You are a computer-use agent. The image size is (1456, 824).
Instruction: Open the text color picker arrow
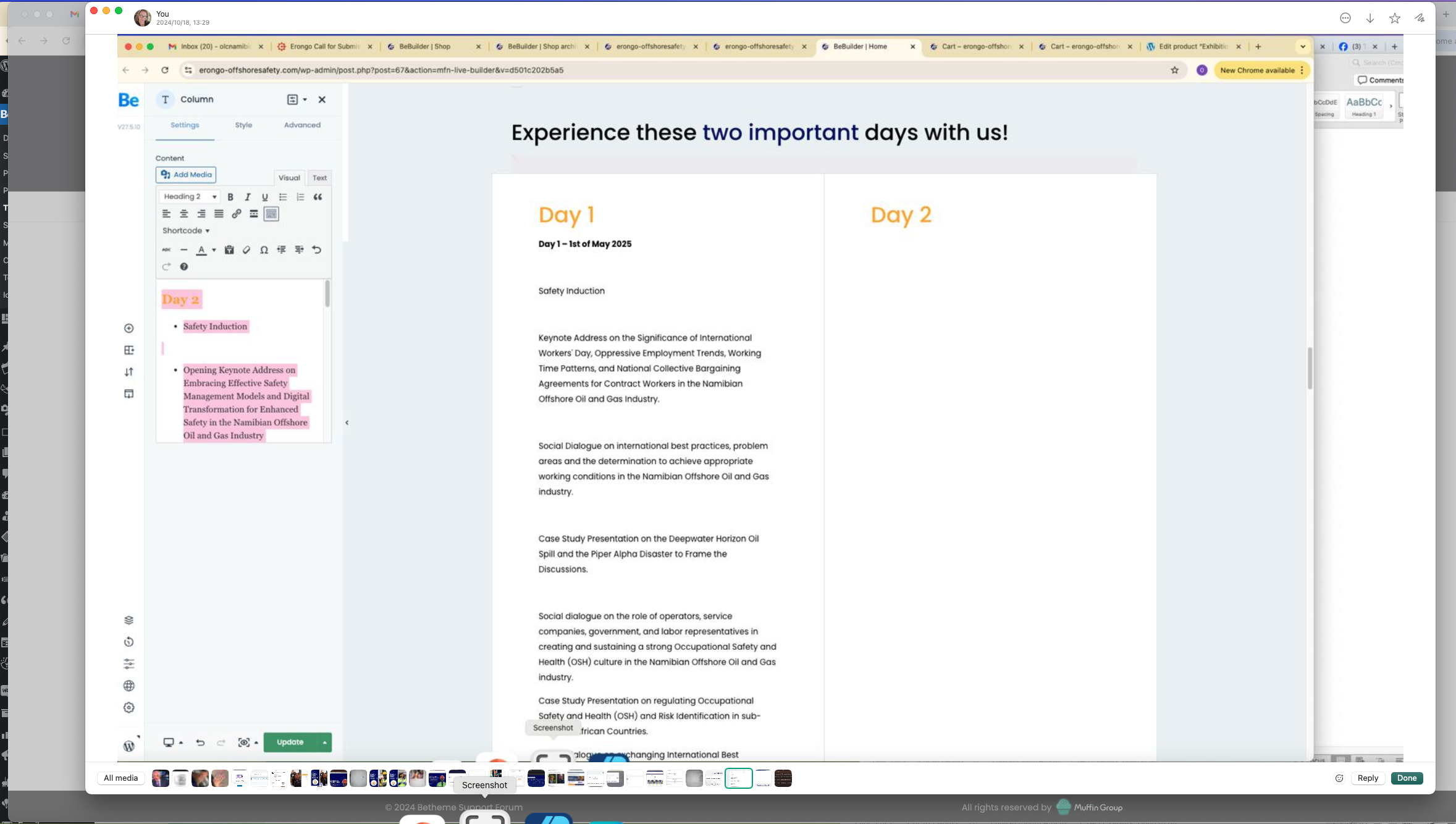click(x=214, y=250)
